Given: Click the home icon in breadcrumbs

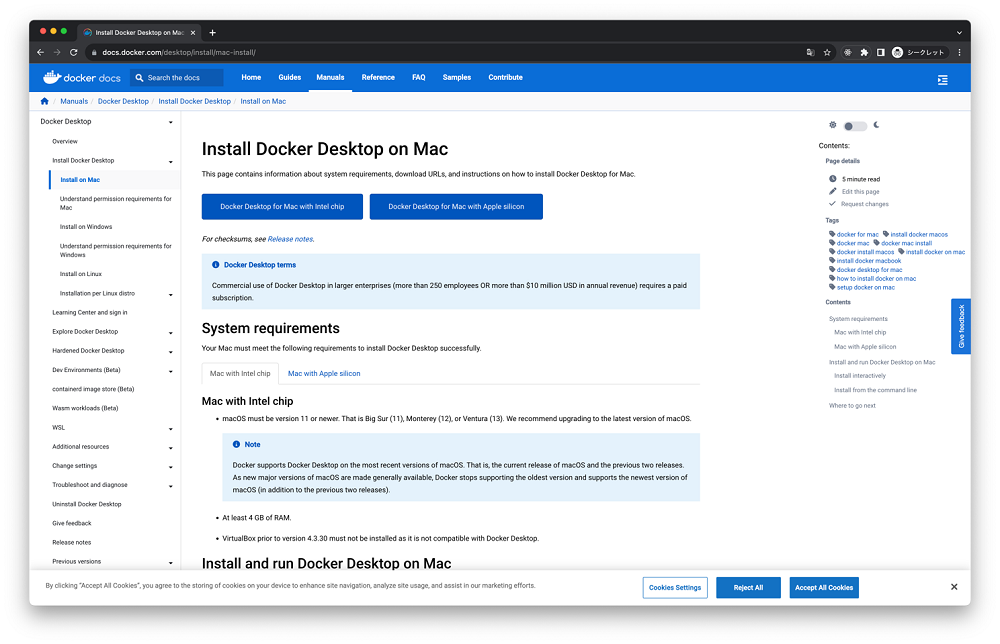Looking at the screenshot, I should click(x=44, y=101).
